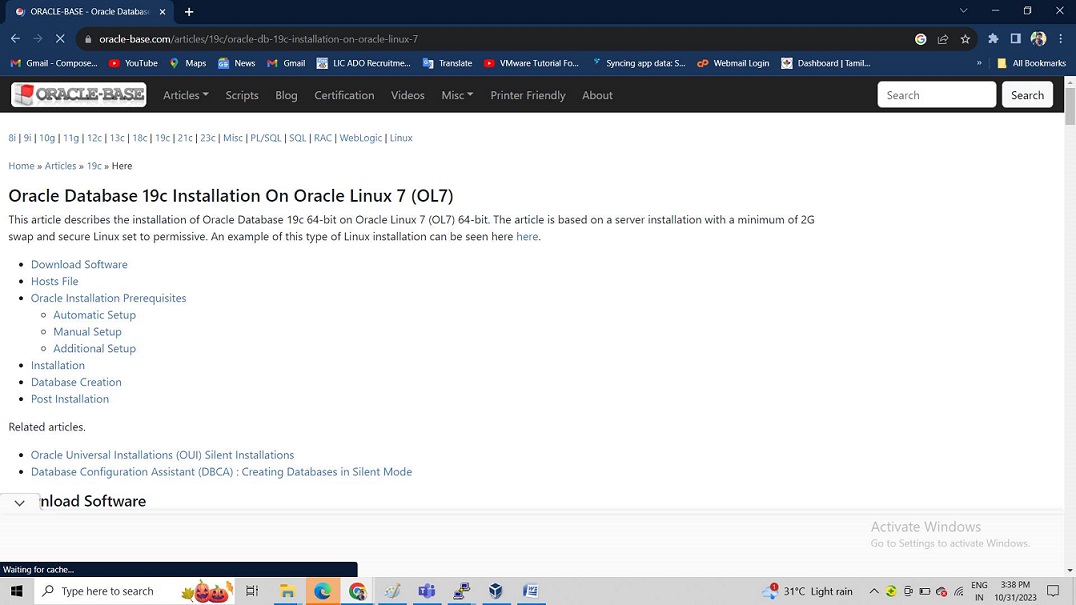
Task: Expand the Misc dropdown menu
Action: tap(457, 95)
